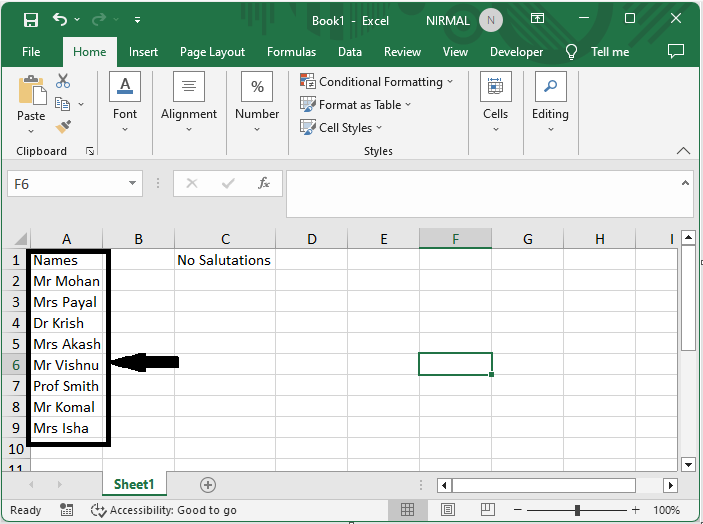
Task: Open the Name Box dropdown arrow
Action: click(x=134, y=184)
